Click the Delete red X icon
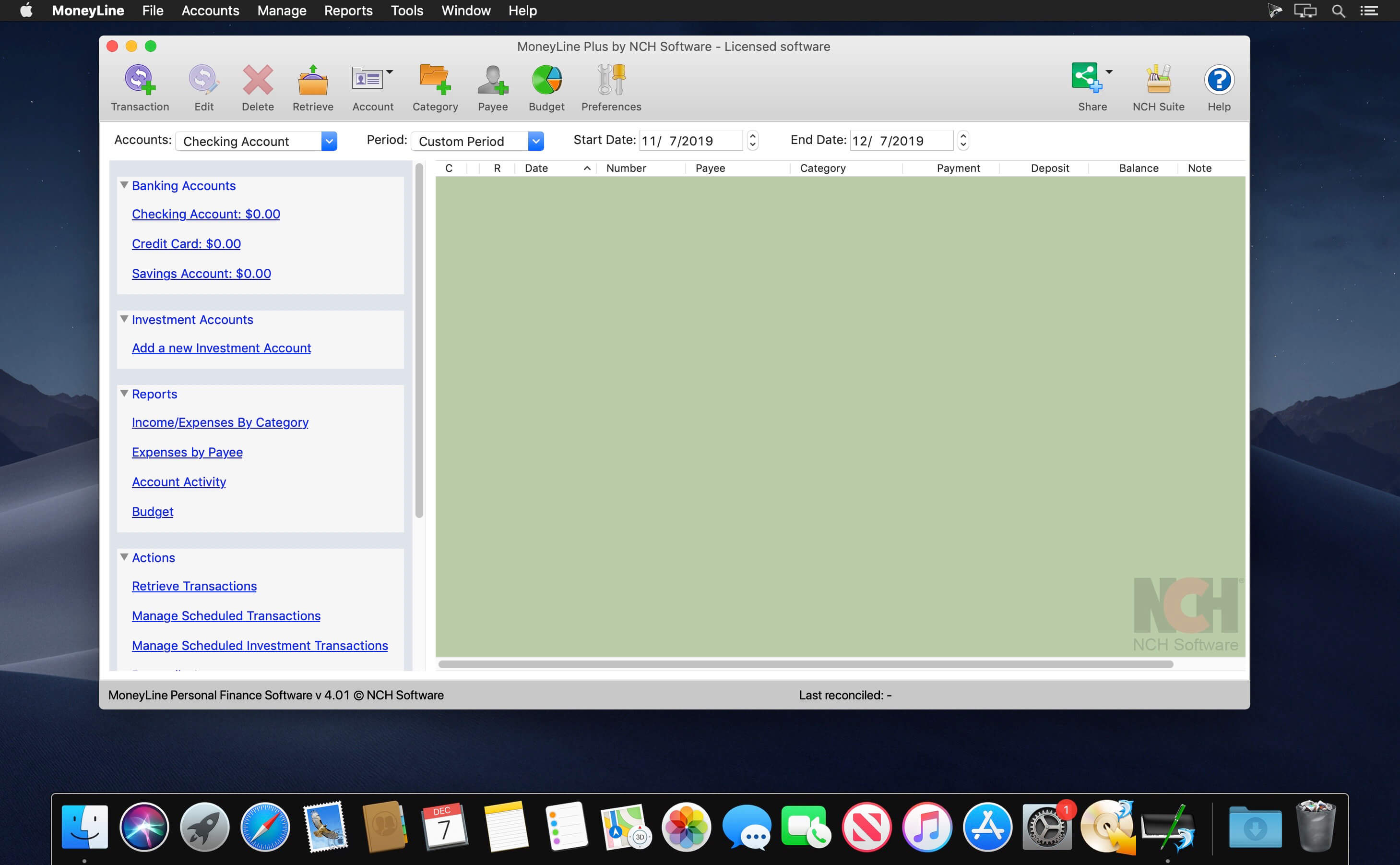The width and height of the screenshot is (1400, 865). pyautogui.click(x=257, y=81)
